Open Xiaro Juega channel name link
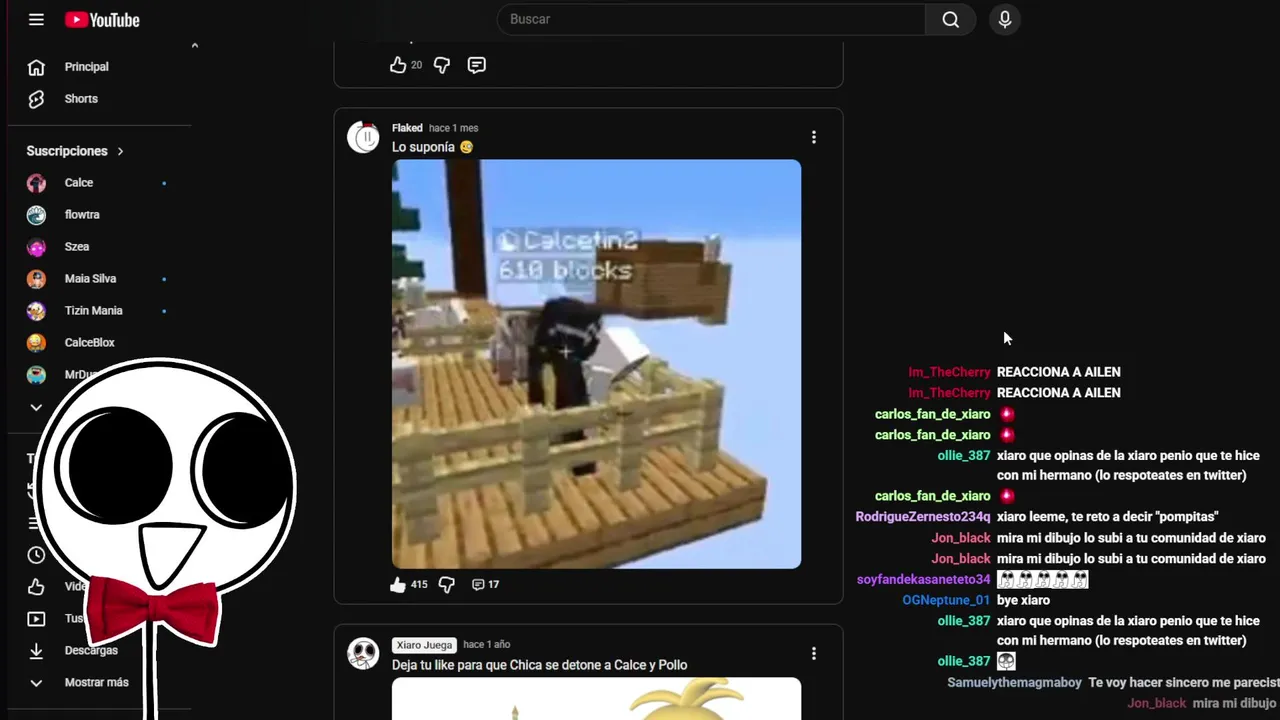This screenshot has width=1280, height=720. click(424, 645)
